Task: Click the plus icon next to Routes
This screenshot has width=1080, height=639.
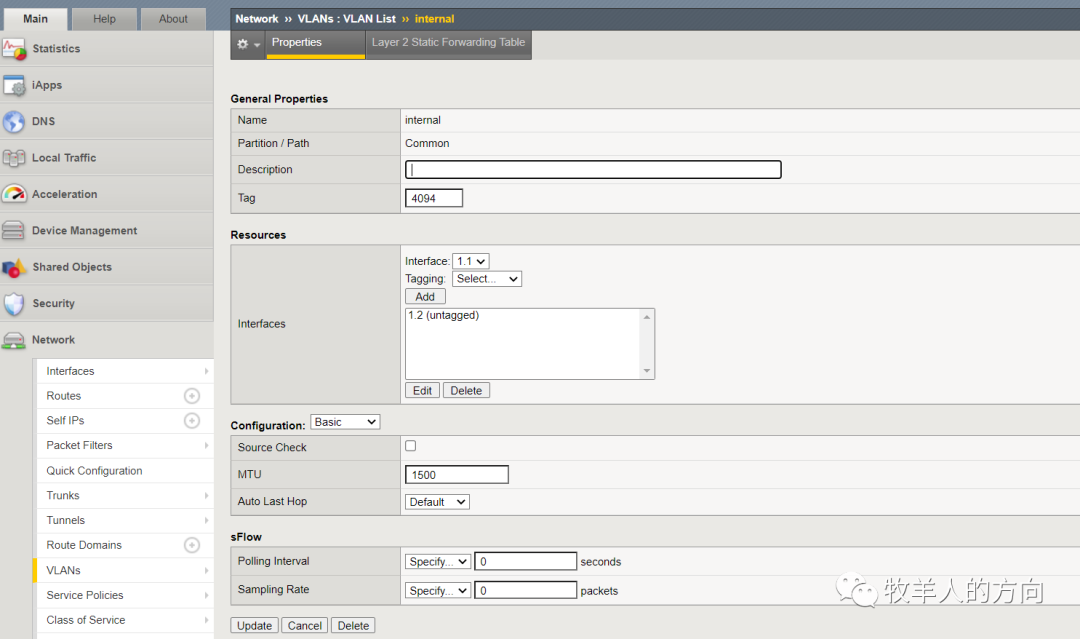Action: [192, 396]
